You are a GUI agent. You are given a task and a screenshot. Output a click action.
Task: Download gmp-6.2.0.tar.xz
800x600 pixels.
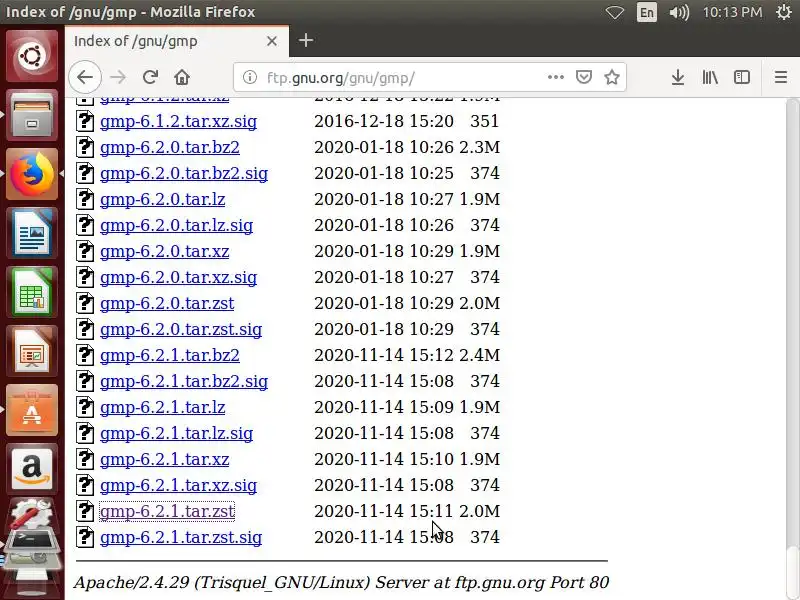[x=165, y=252]
